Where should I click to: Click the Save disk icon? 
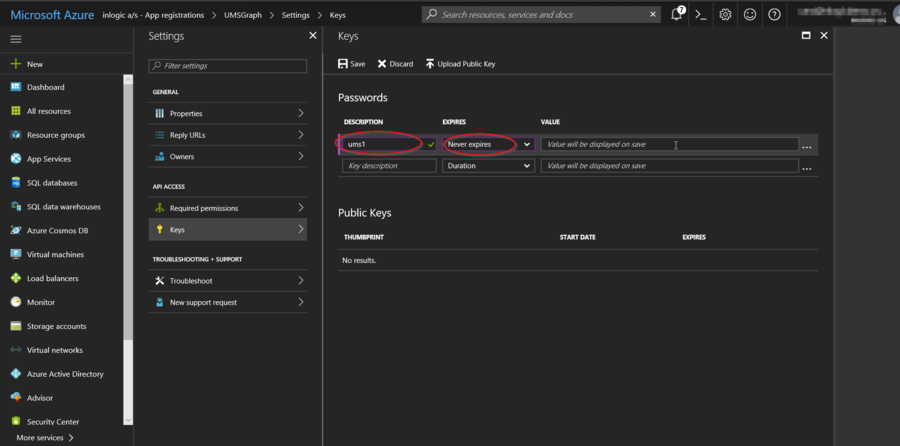(x=344, y=64)
